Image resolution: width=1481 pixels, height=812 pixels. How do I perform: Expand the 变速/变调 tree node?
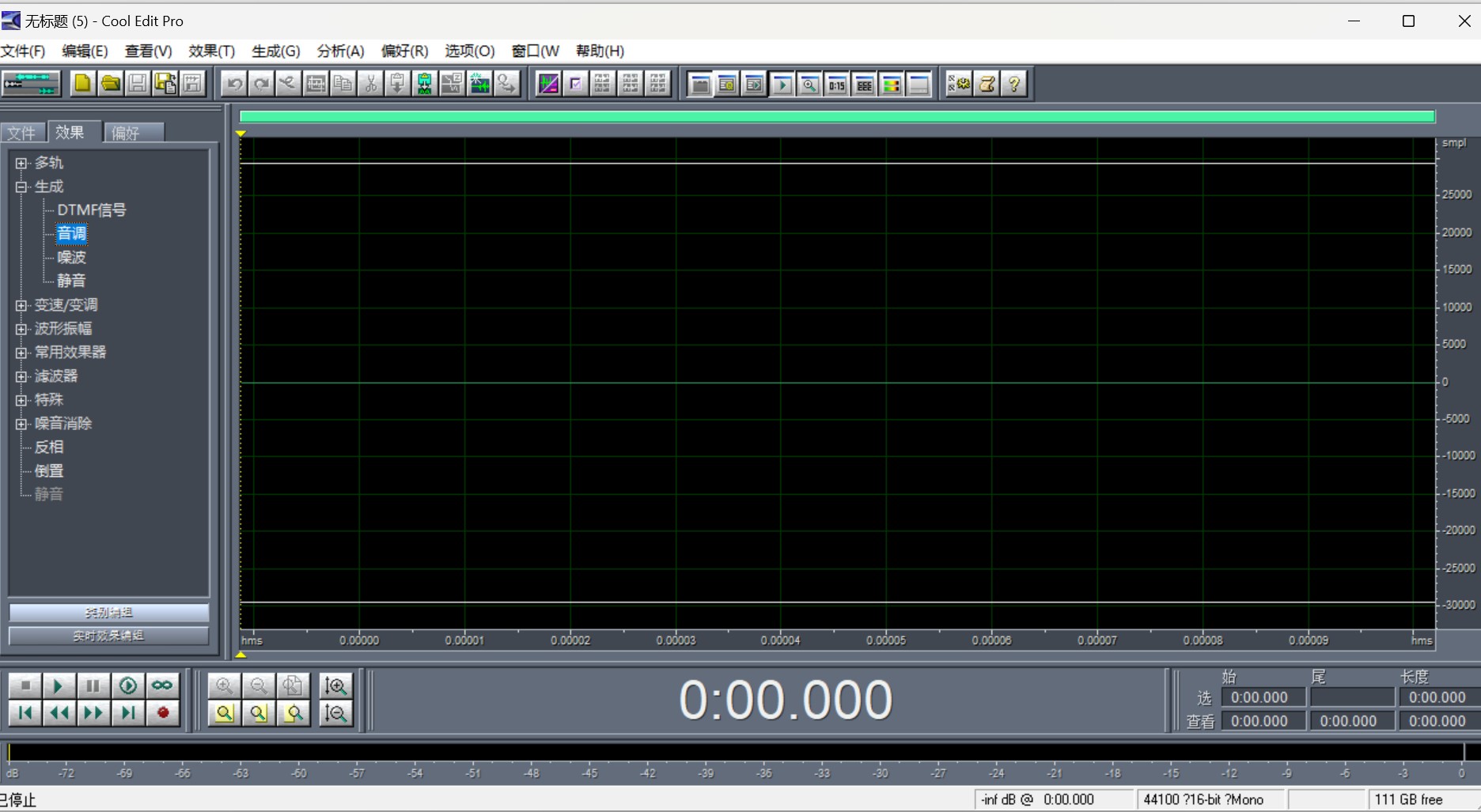click(x=21, y=305)
